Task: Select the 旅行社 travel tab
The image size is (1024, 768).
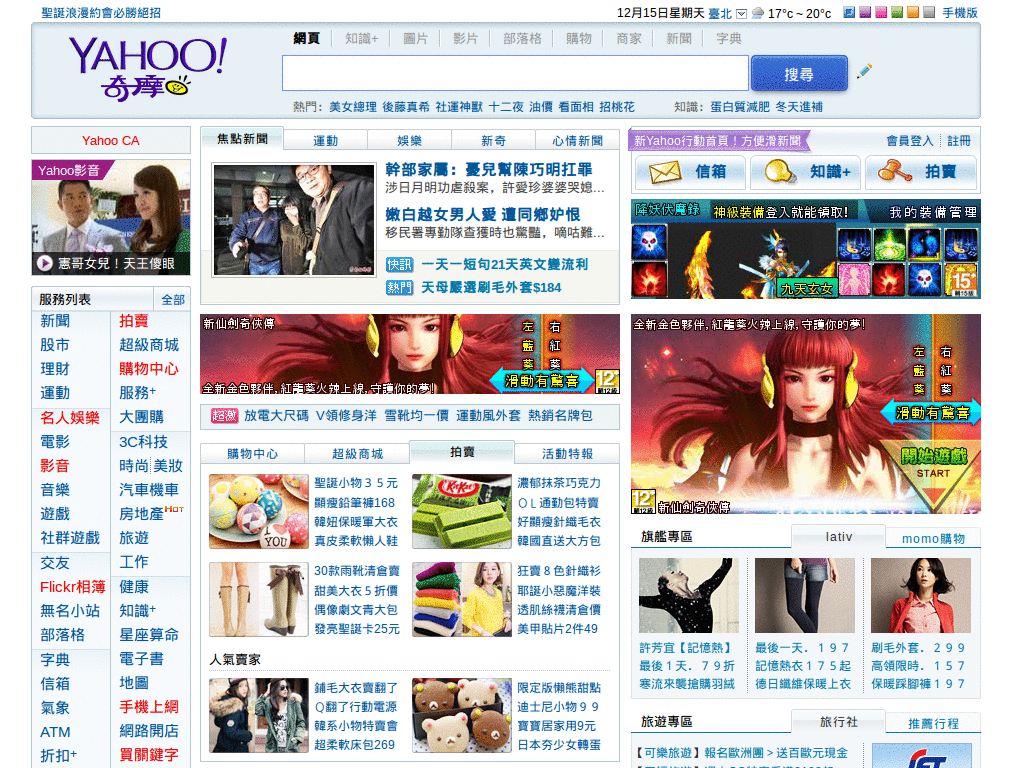Action: pyautogui.click(x=839, y=722)
